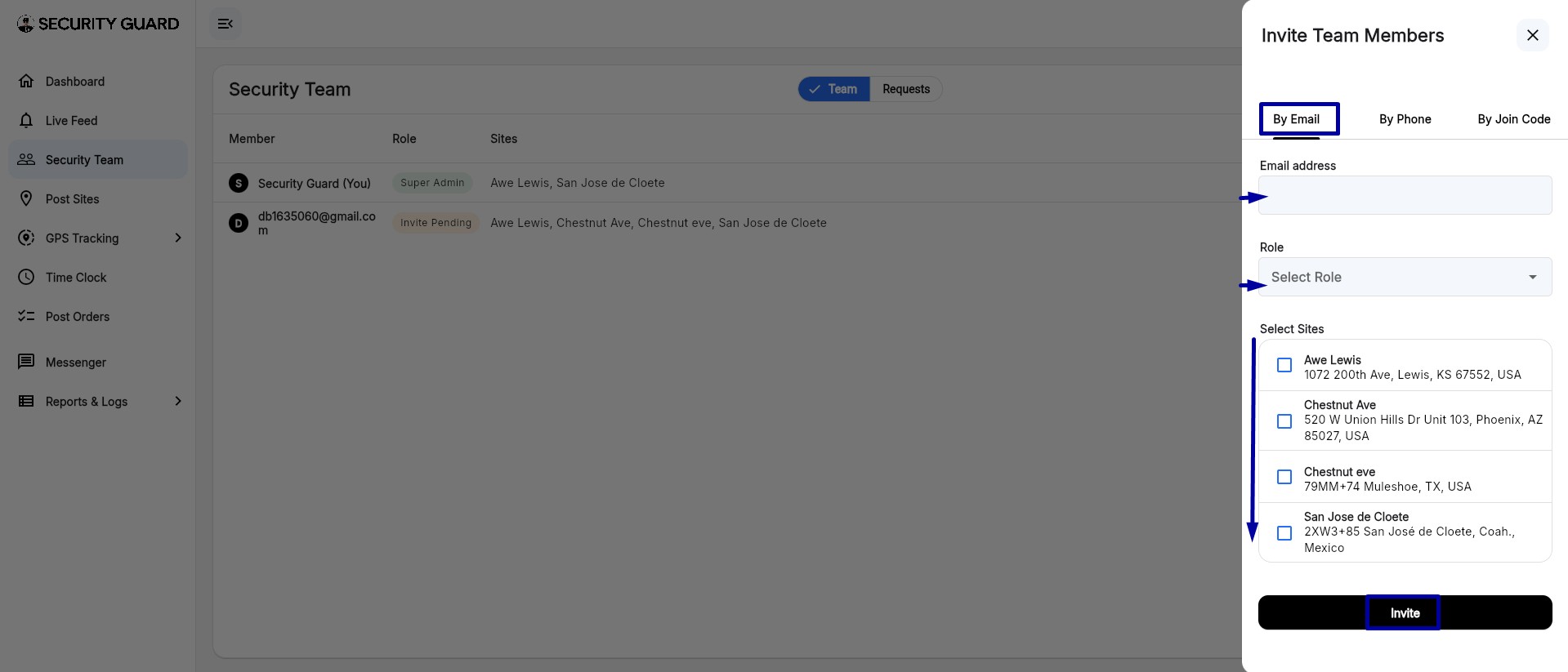Click the 1072 200th Ave address text

(x=1413, y=375)
